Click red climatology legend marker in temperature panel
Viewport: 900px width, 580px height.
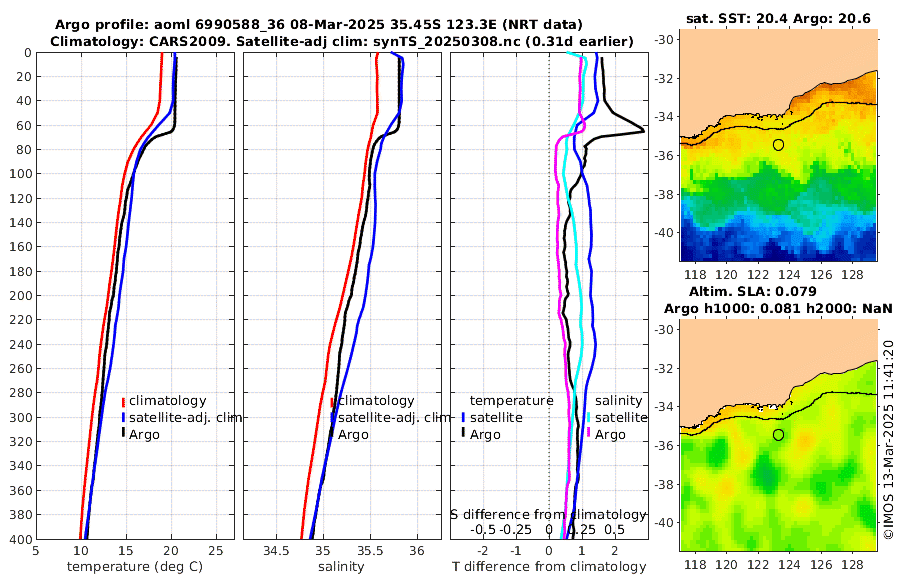coord(123,401)
